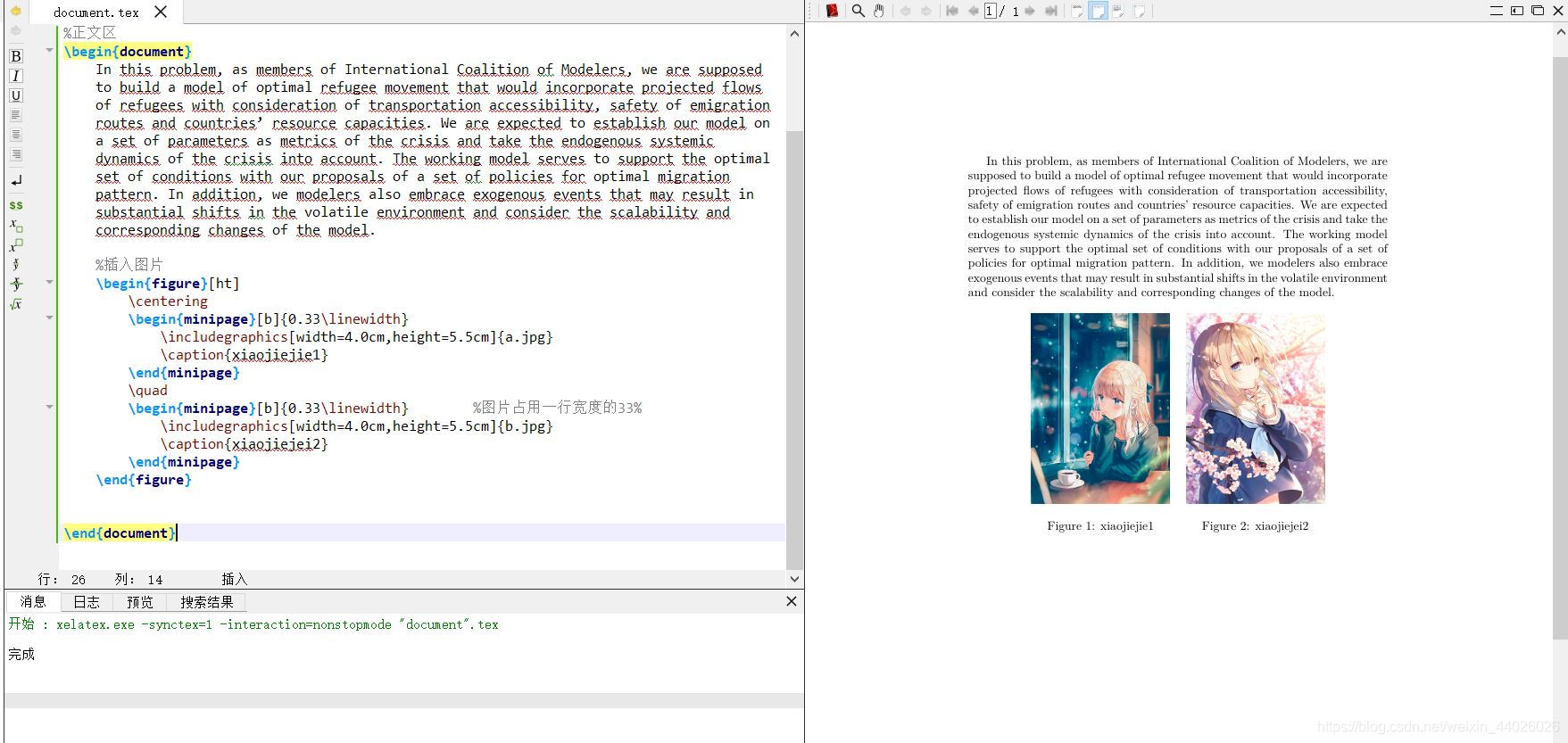1568x743 pixels.
Task: Set PDF zoom to 100% icon
Action: coord(1077,11)
